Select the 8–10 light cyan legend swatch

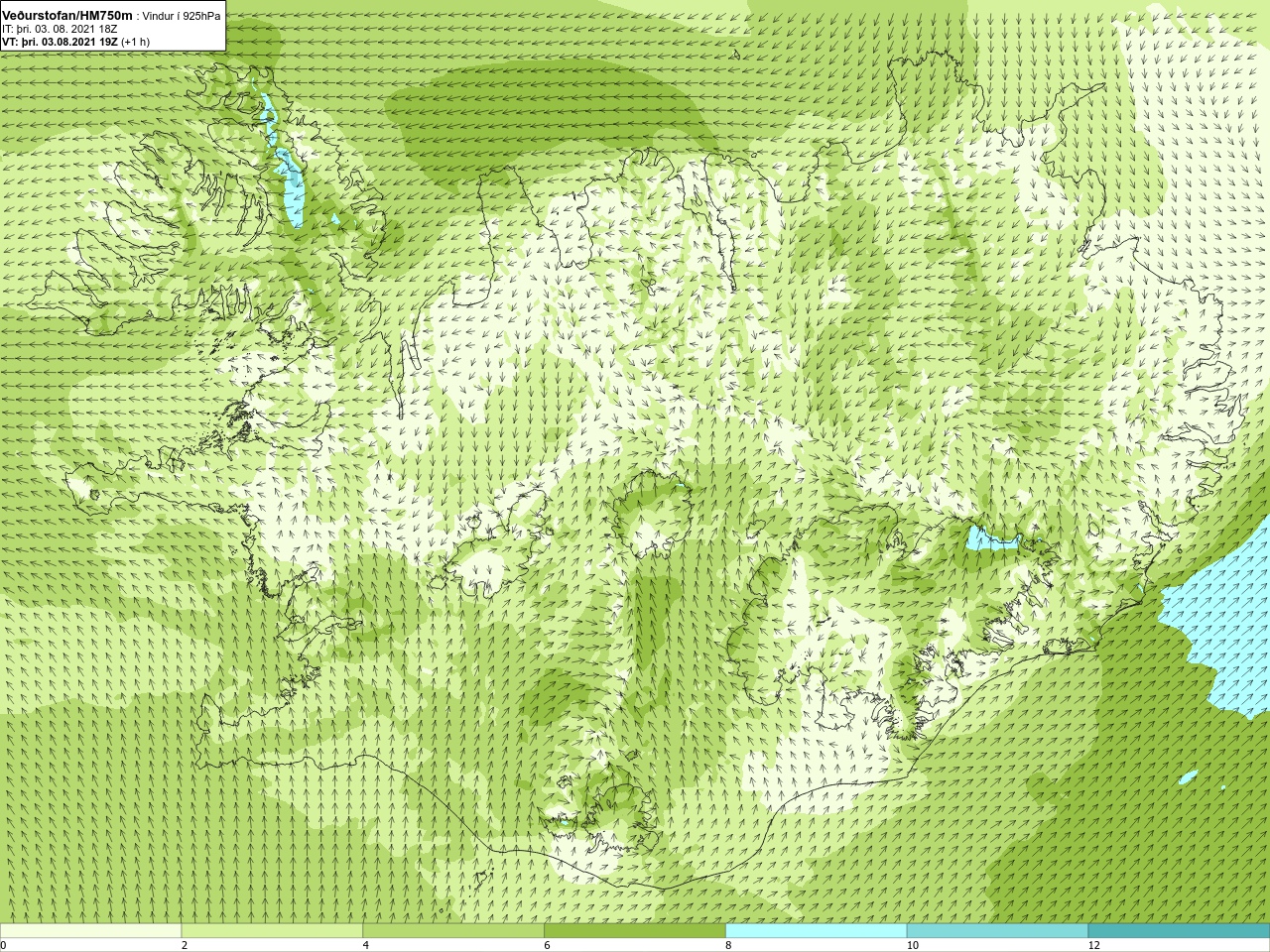(817, 931)
